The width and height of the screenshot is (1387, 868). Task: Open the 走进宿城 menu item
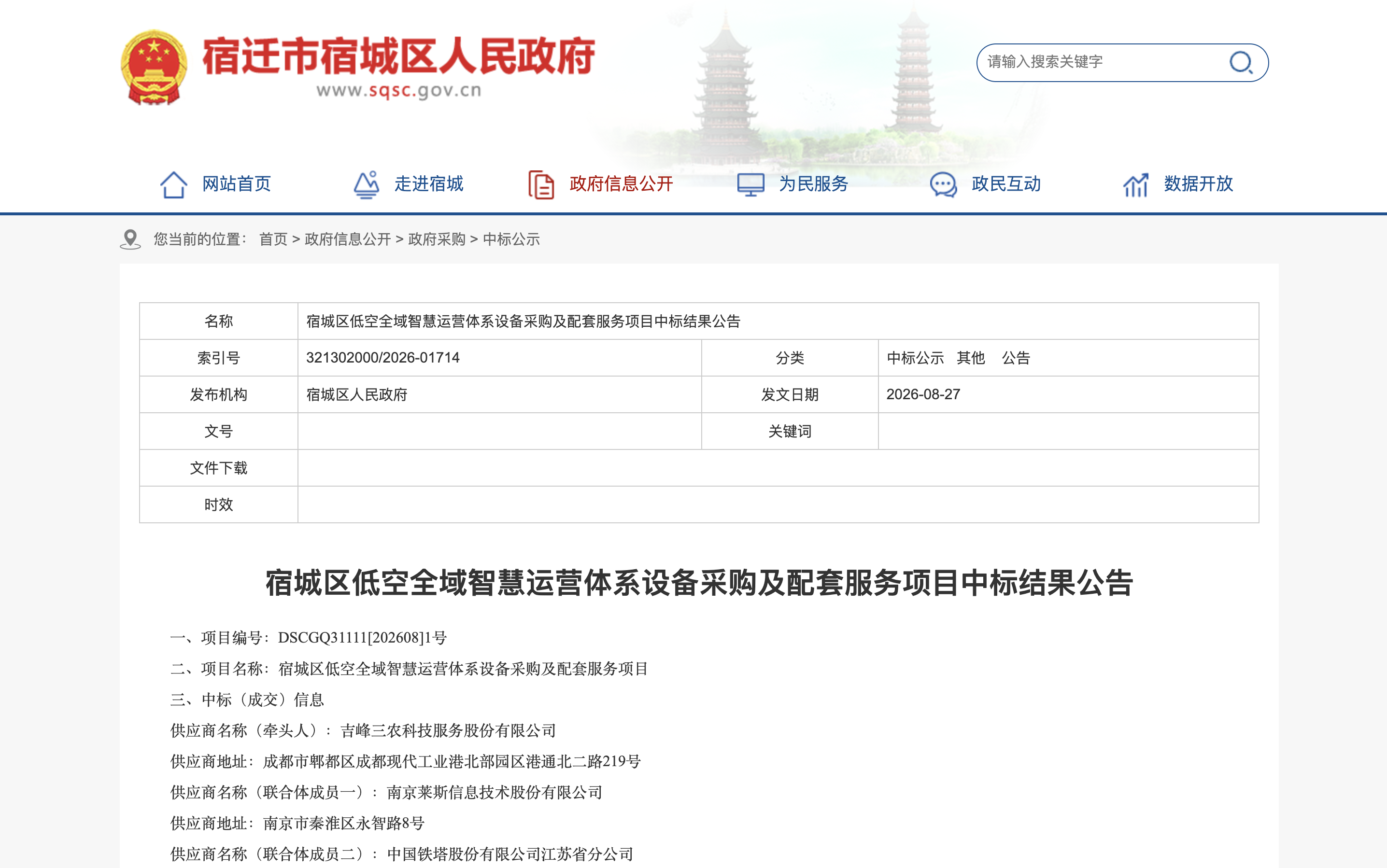click(x=428, y=184)
